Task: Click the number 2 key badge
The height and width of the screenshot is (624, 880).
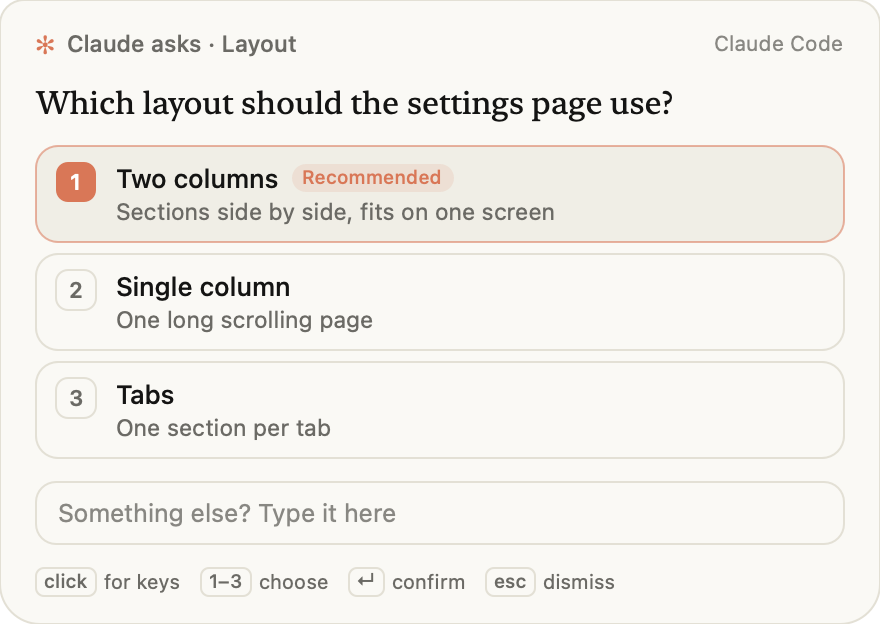Action: coord(76,290)
